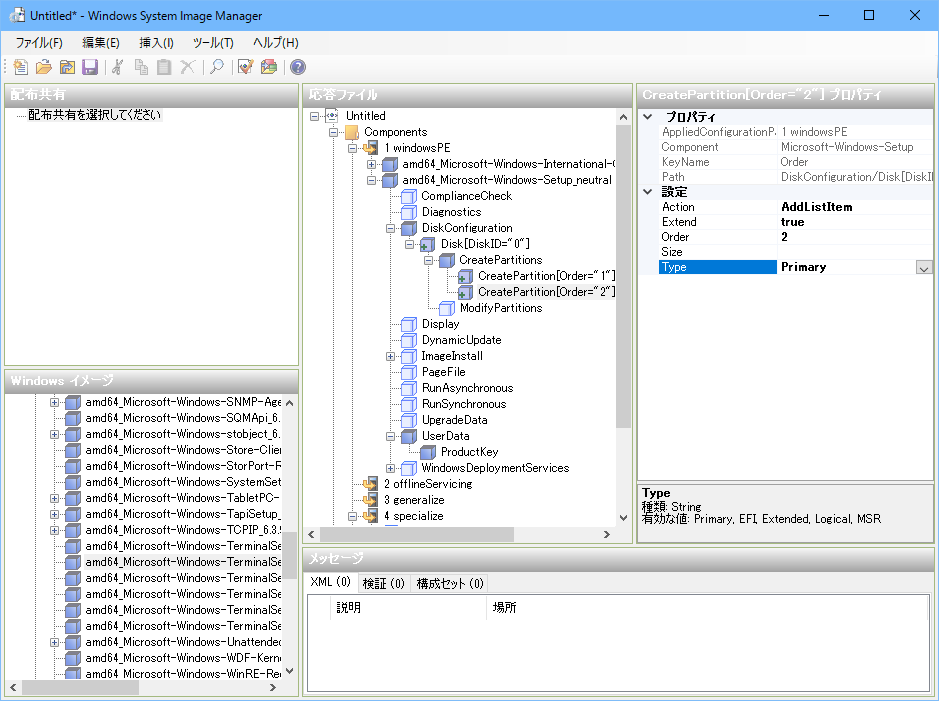This screenshot has width=939, height=701.
Task: Open the ツール(T) menu
Action: [213, 43]
